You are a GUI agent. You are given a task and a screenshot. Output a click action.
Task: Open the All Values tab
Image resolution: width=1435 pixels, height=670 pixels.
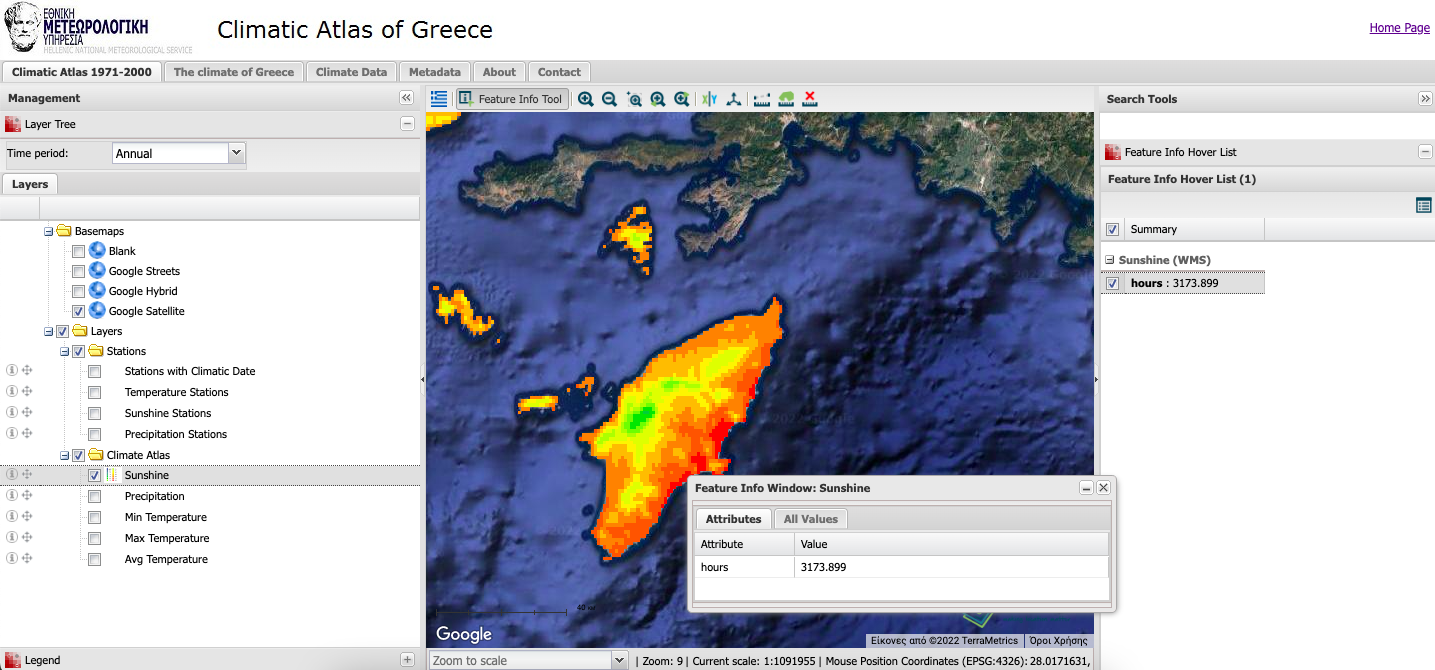click(x=811, y=519)
